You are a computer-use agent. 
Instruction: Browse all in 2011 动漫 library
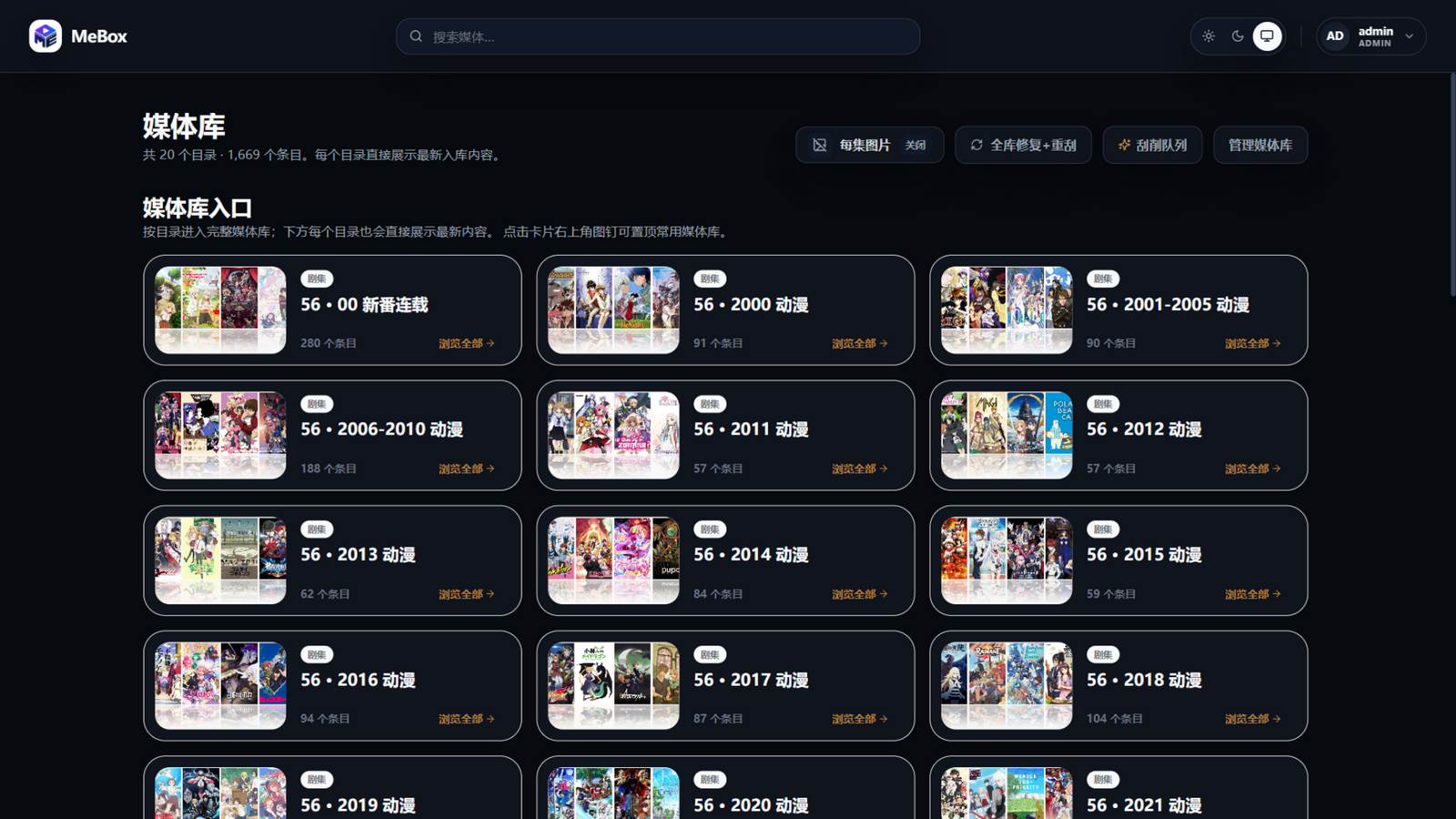point(860,469)
